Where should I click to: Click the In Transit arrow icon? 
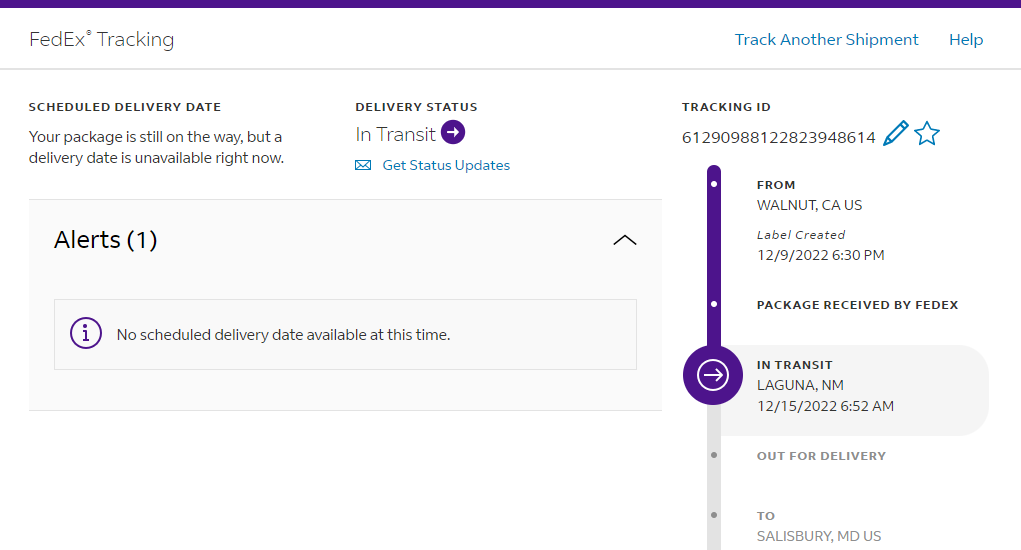click(x=453, y=132)
